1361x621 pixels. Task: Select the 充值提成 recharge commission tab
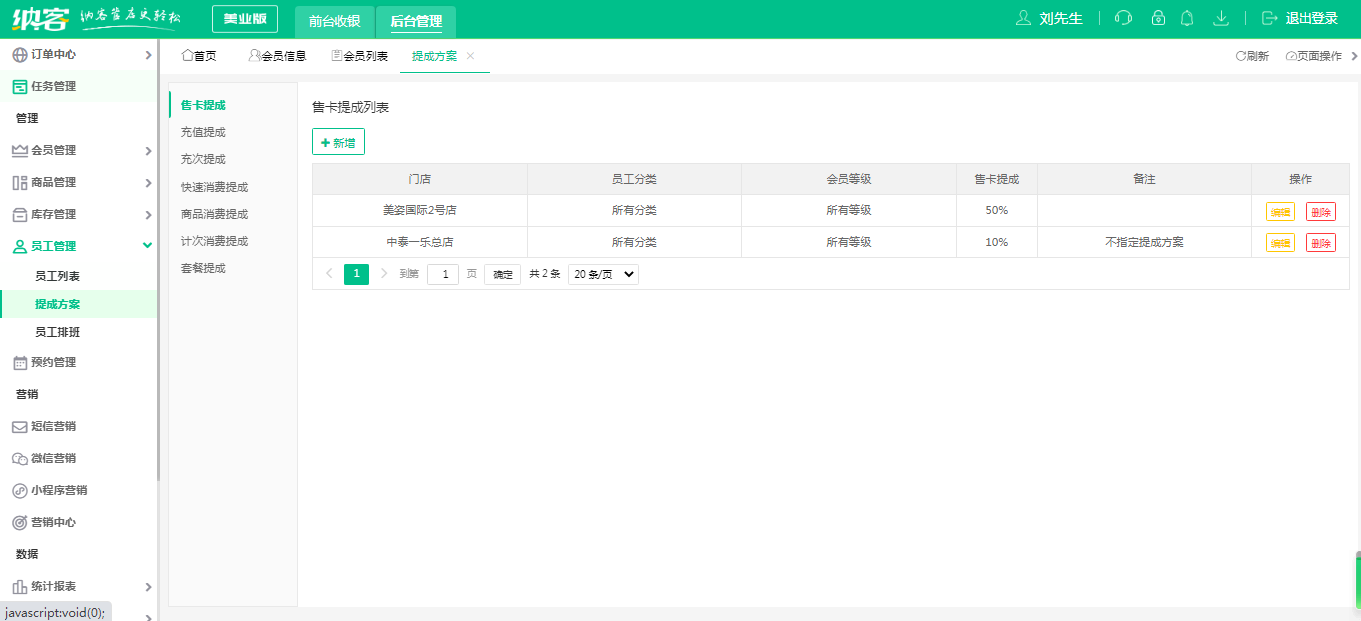tap(204, 131)
